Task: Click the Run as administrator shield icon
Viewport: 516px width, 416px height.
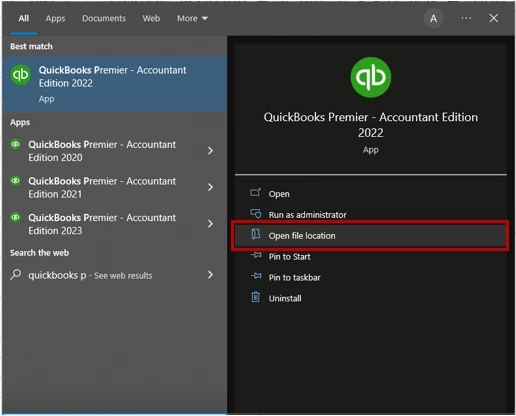Action: tap(256, 213)
